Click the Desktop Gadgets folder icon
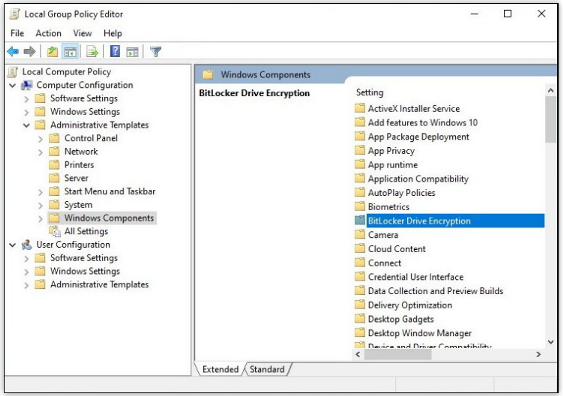 pos(360,319)
